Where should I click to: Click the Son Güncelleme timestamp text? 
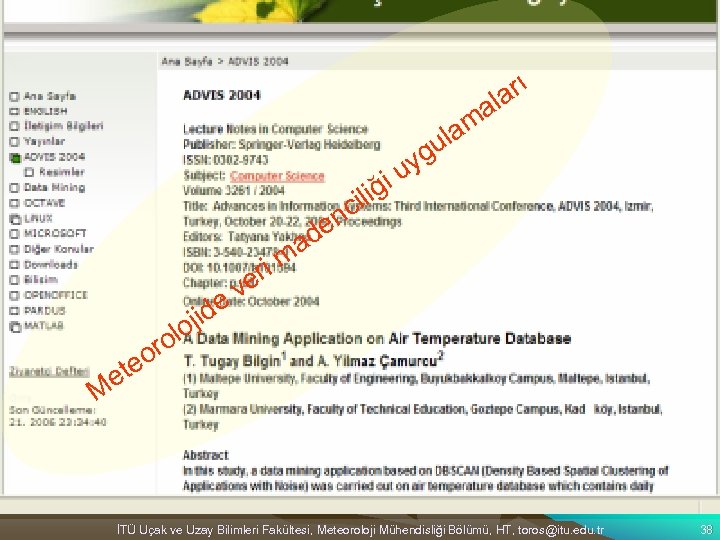pyautogui.click(x=57, y=416)
